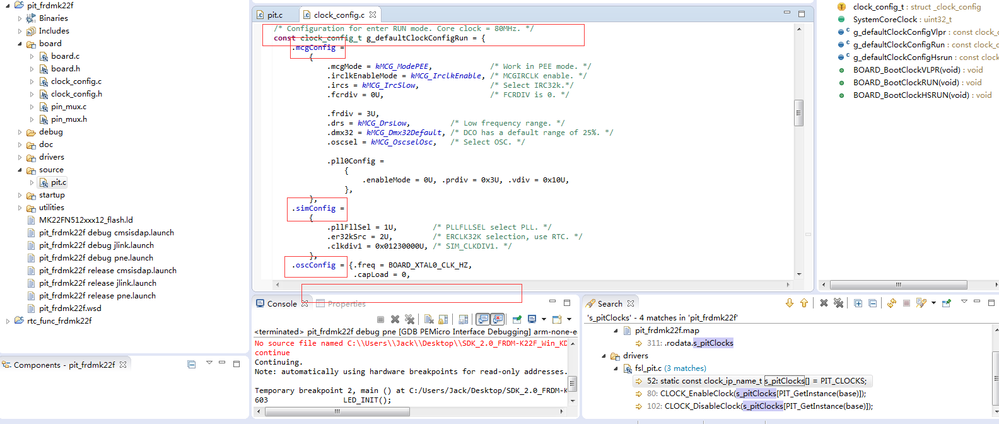The width and height of the screenshot is (999, 424).
Task: Close the Search view tab
Action: click(x=631, y=303)
